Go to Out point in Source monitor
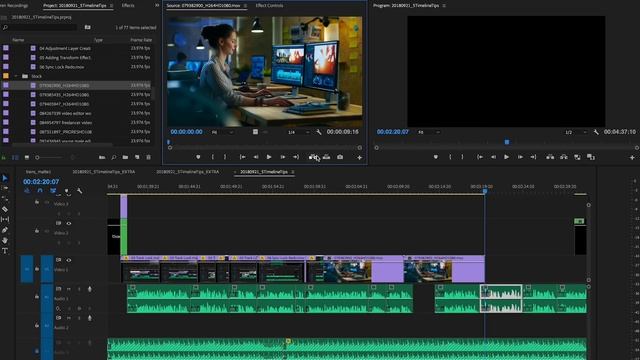 coord(296,157)
